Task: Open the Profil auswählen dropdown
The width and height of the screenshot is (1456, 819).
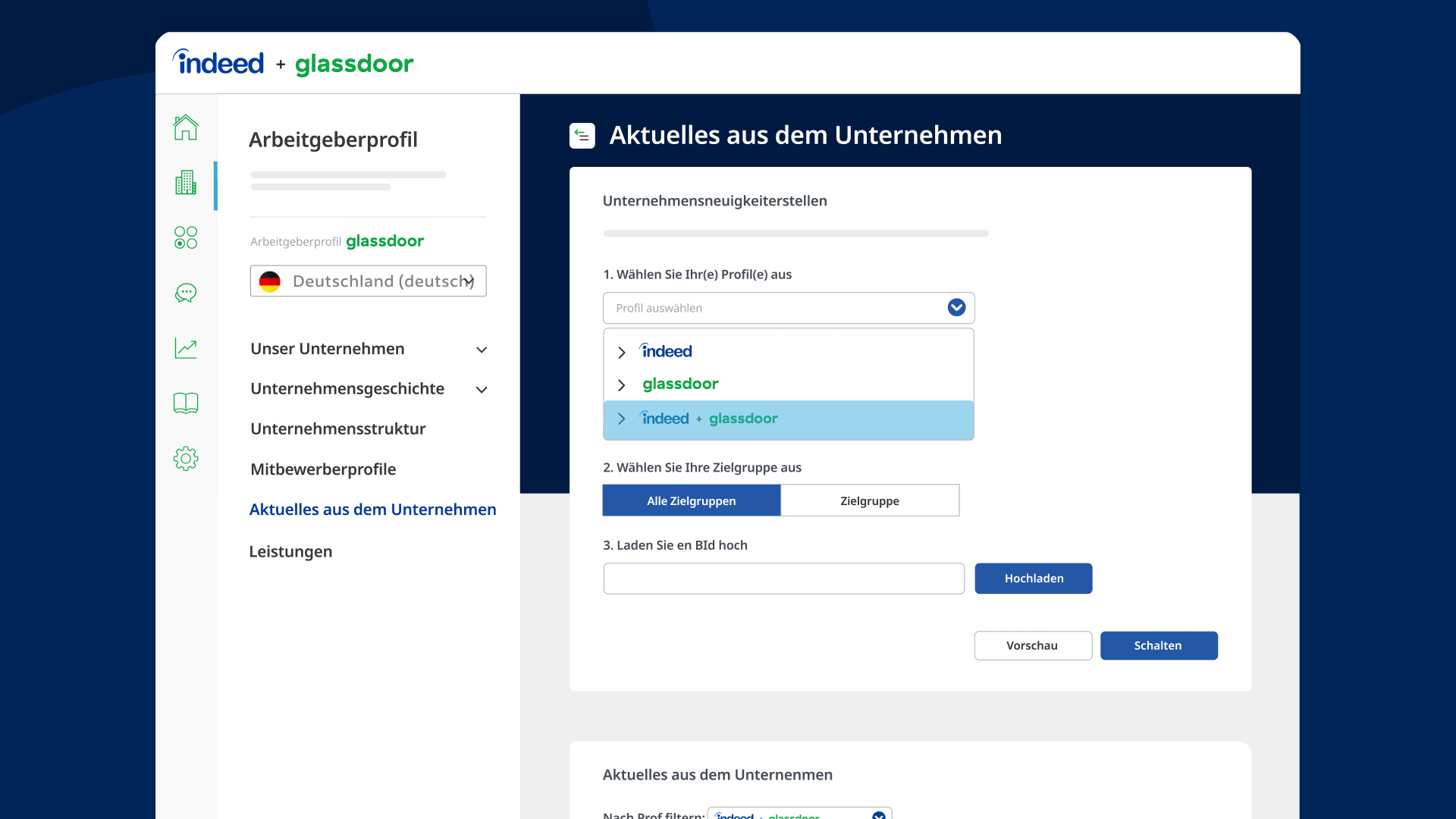Action: tap(789, 308)
